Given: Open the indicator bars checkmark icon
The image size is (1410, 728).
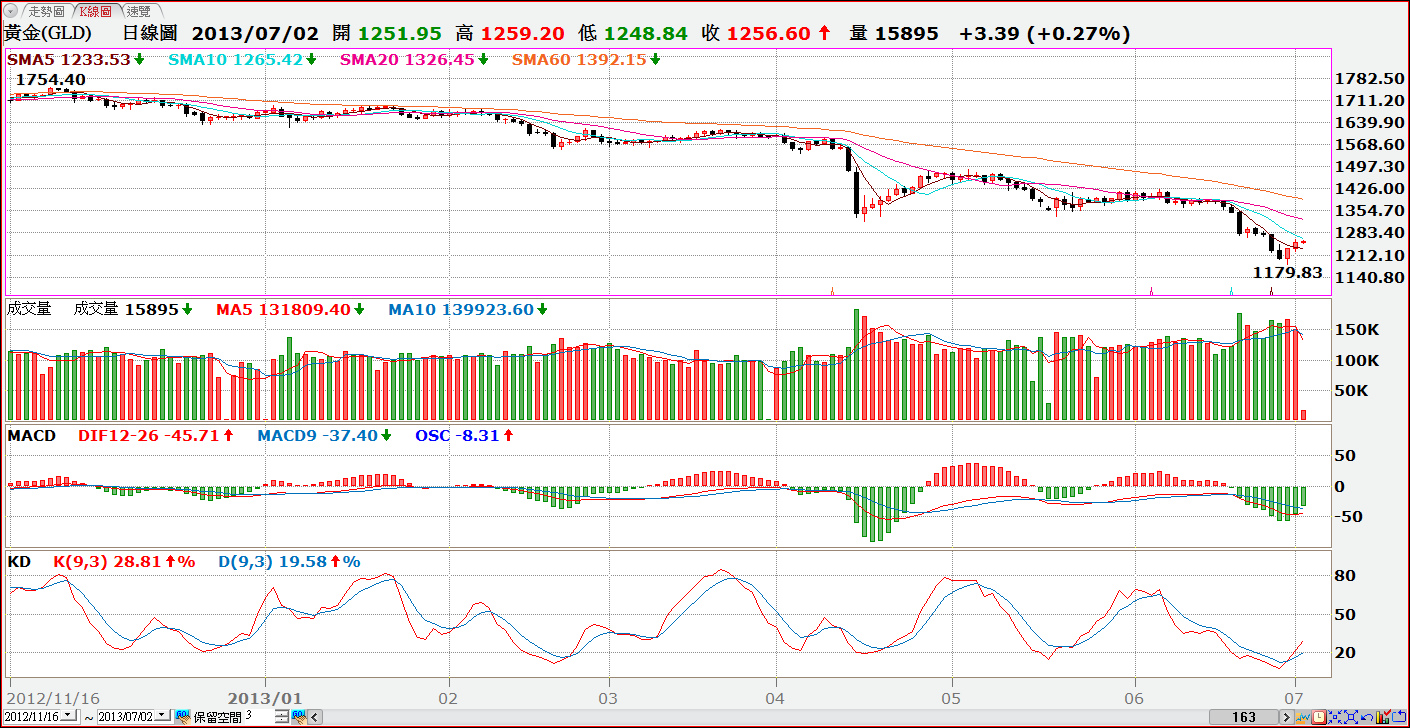Looking at the screenshot, I should pos(1383,717).
